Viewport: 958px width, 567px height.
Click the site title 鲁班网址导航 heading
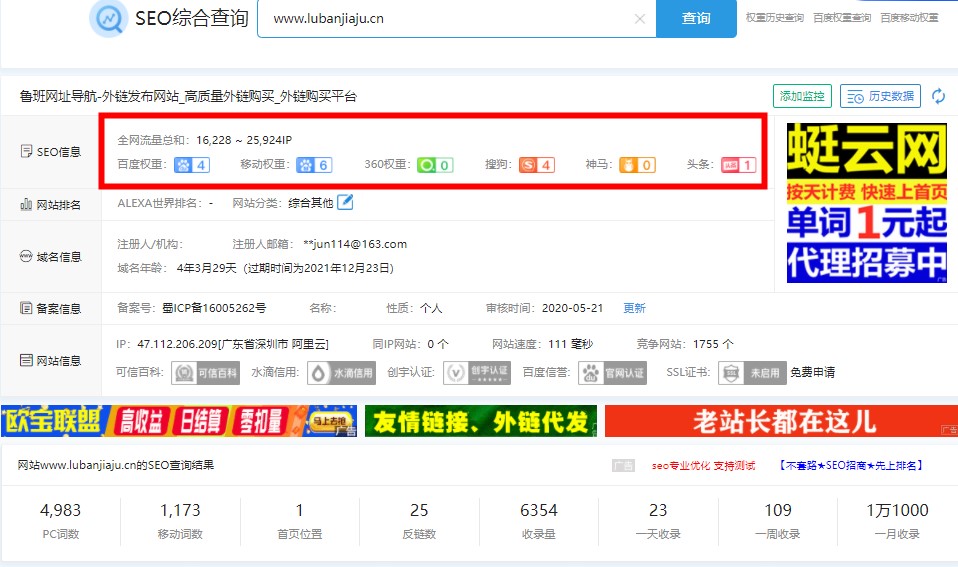pyautogui.click(x=188, y=96)
